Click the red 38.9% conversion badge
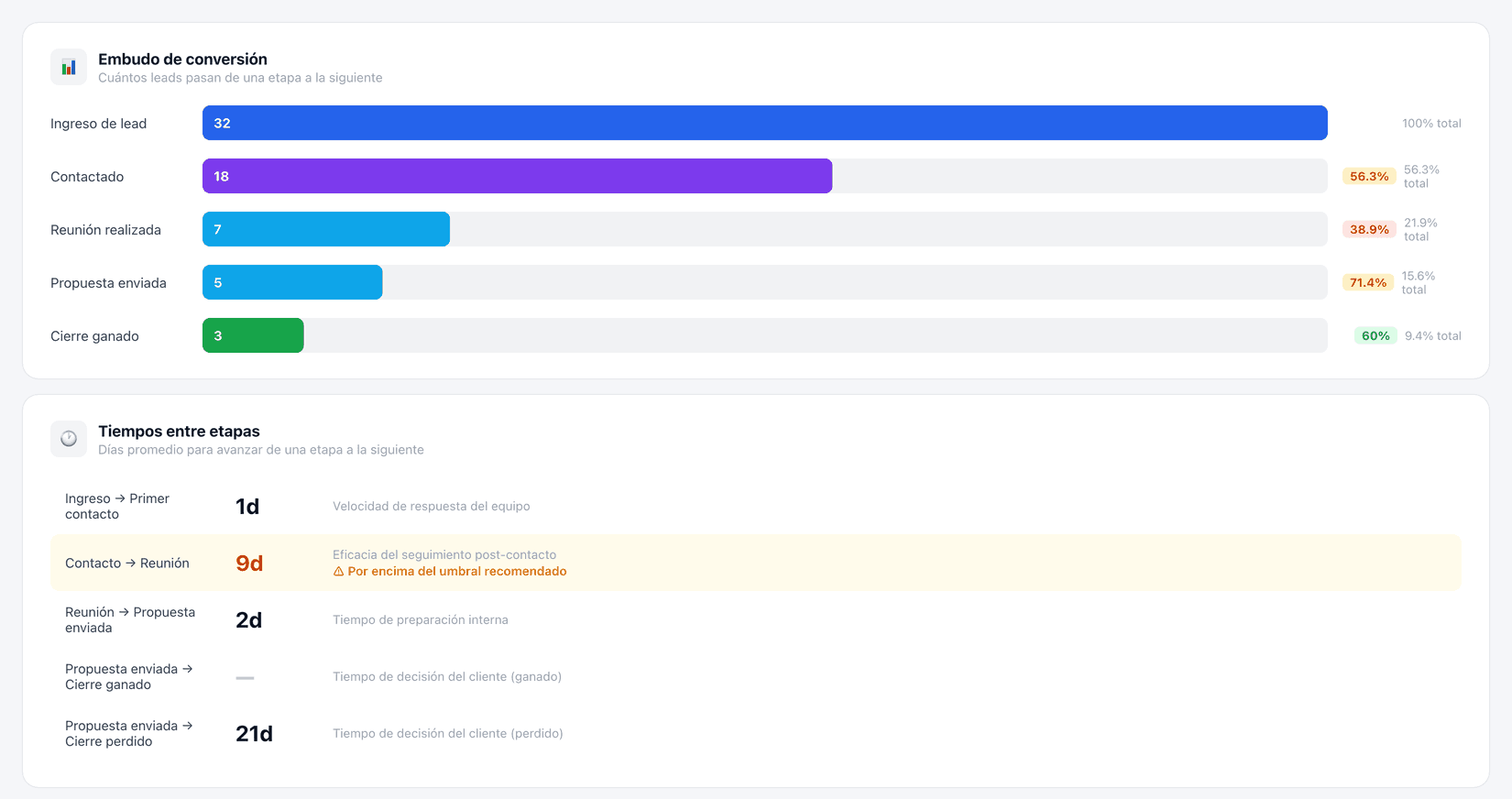The width and height of the screenshot is (1512, 799). coord(1369,229)
